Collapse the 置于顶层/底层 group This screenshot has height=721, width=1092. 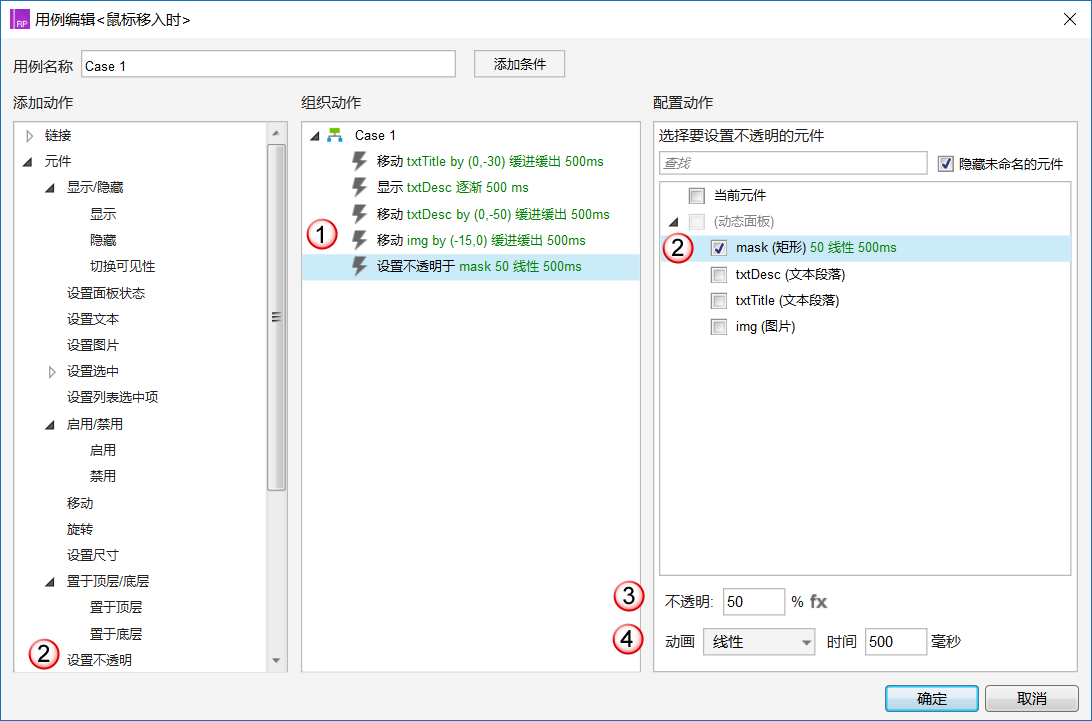click(x=50, y=582)
